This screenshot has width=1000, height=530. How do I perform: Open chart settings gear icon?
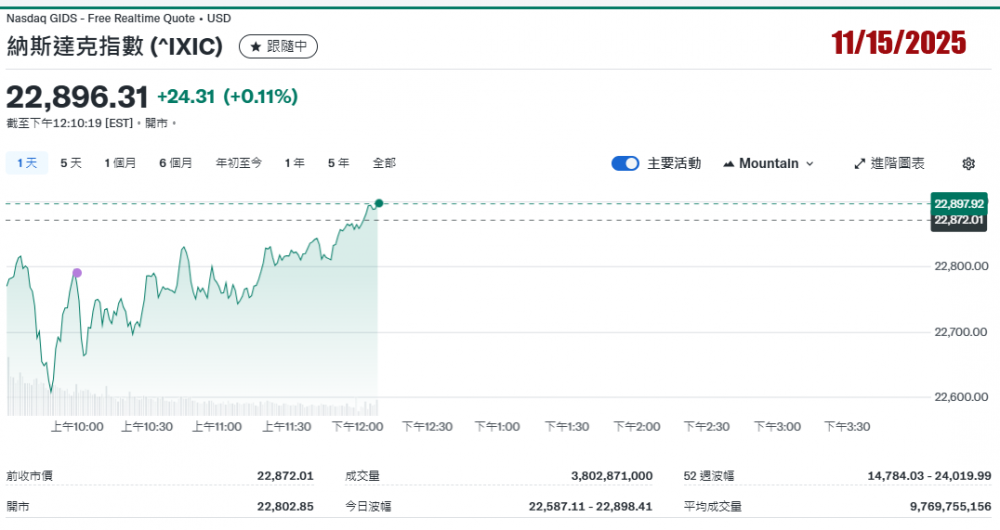tap(968, 164)
